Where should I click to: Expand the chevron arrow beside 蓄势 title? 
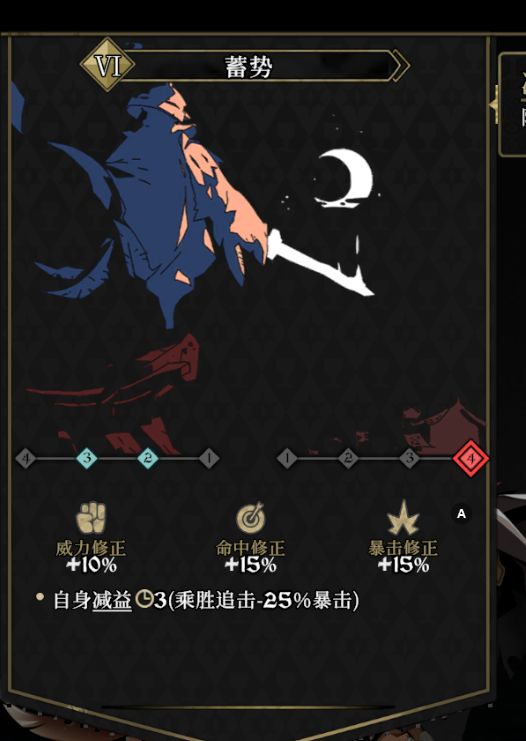[x=401, y=65]
